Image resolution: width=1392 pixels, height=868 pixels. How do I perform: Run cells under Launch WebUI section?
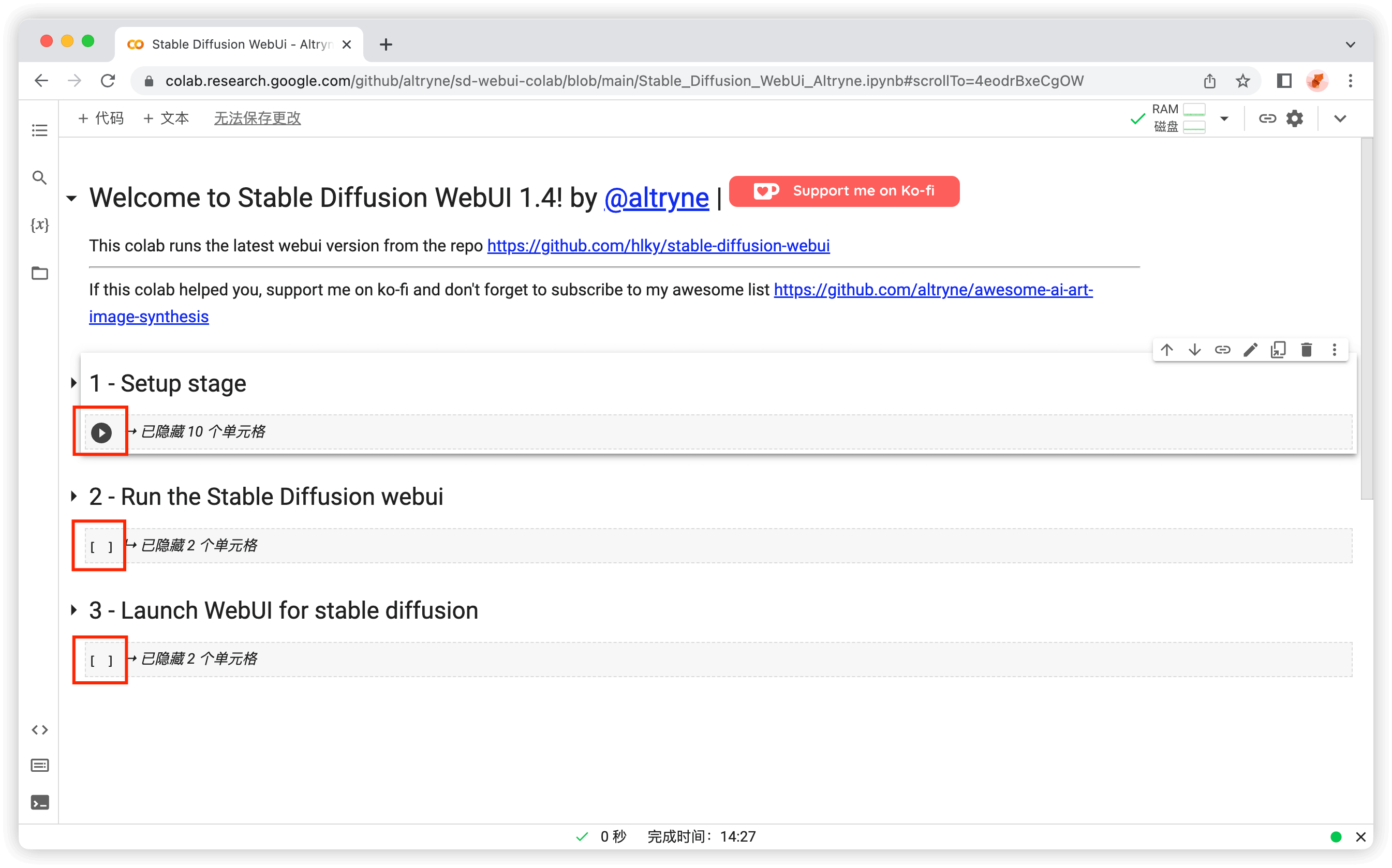101,660
